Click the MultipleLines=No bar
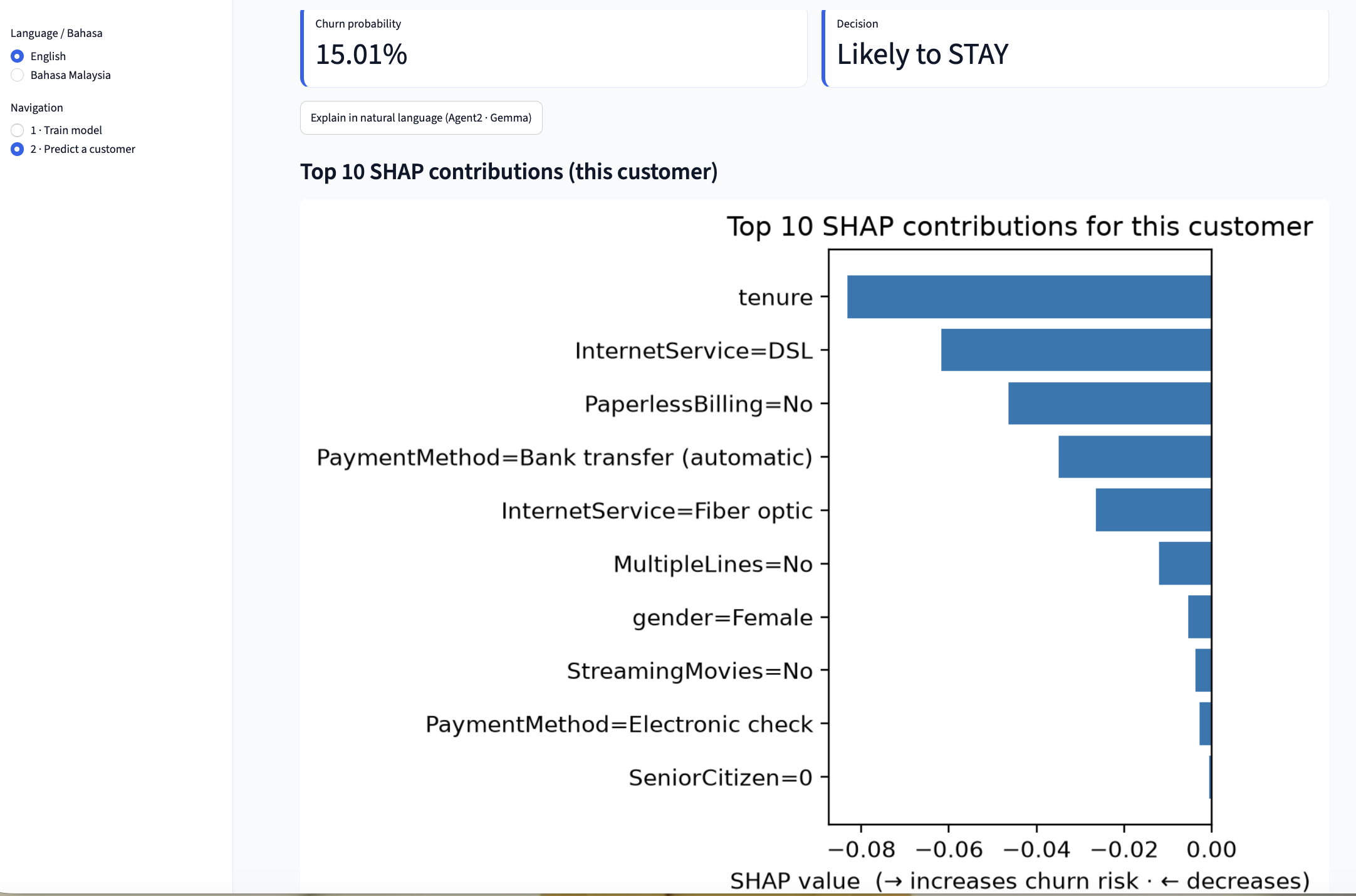The height and width of the screenshot is (896, 1356). pyautogui.click(x=1185, y=563)
